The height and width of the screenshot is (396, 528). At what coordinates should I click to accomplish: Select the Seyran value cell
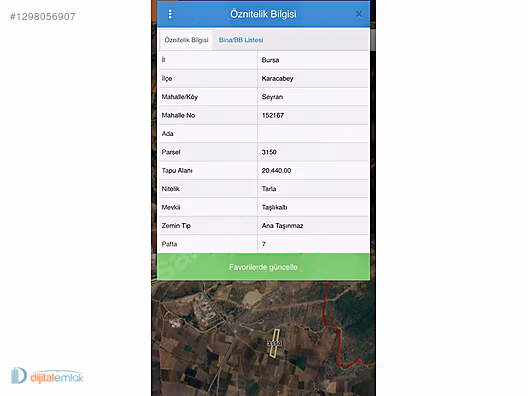(313, 97)
